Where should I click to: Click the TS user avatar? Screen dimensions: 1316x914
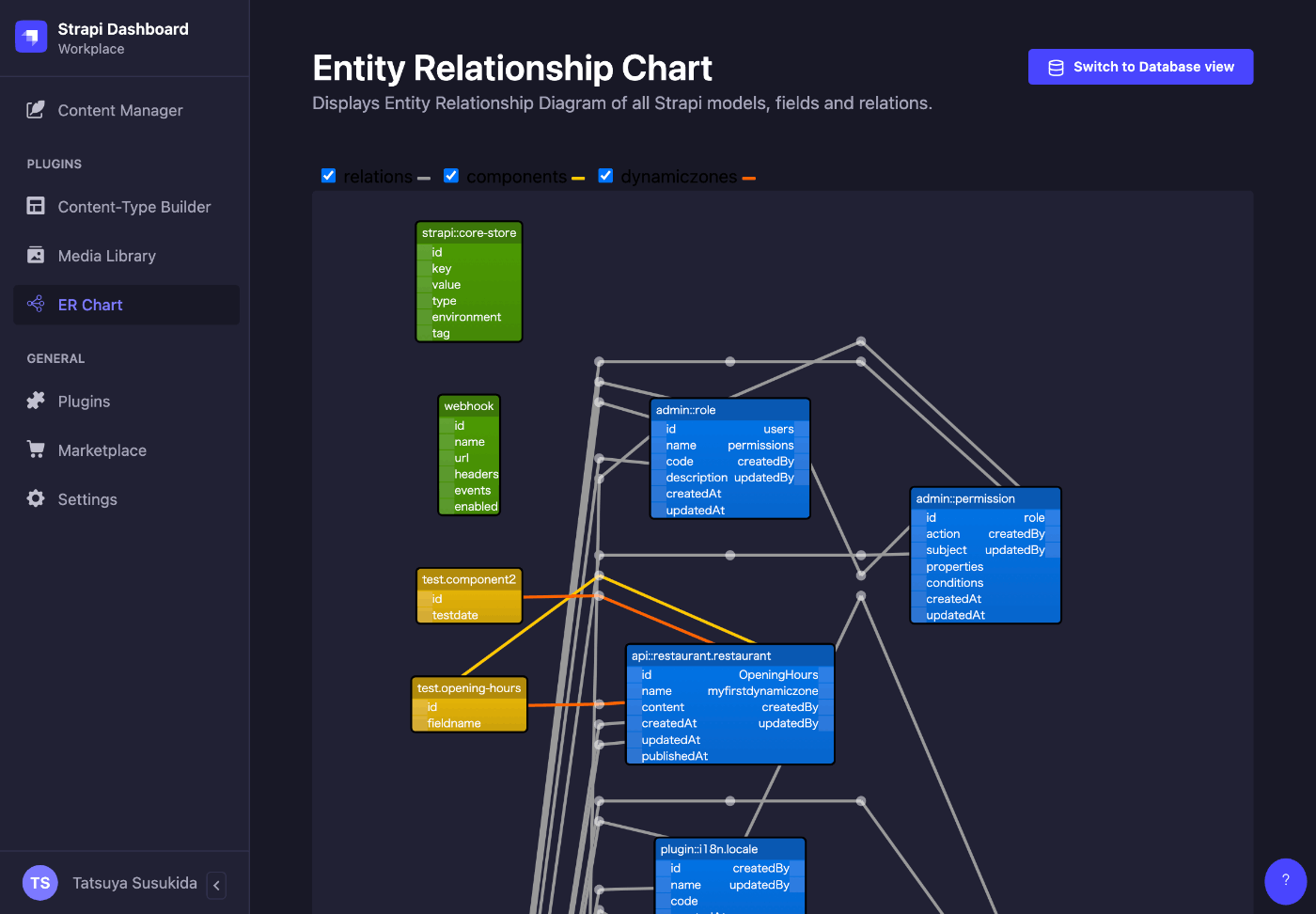pyautogui.click(x=40, y=883)
